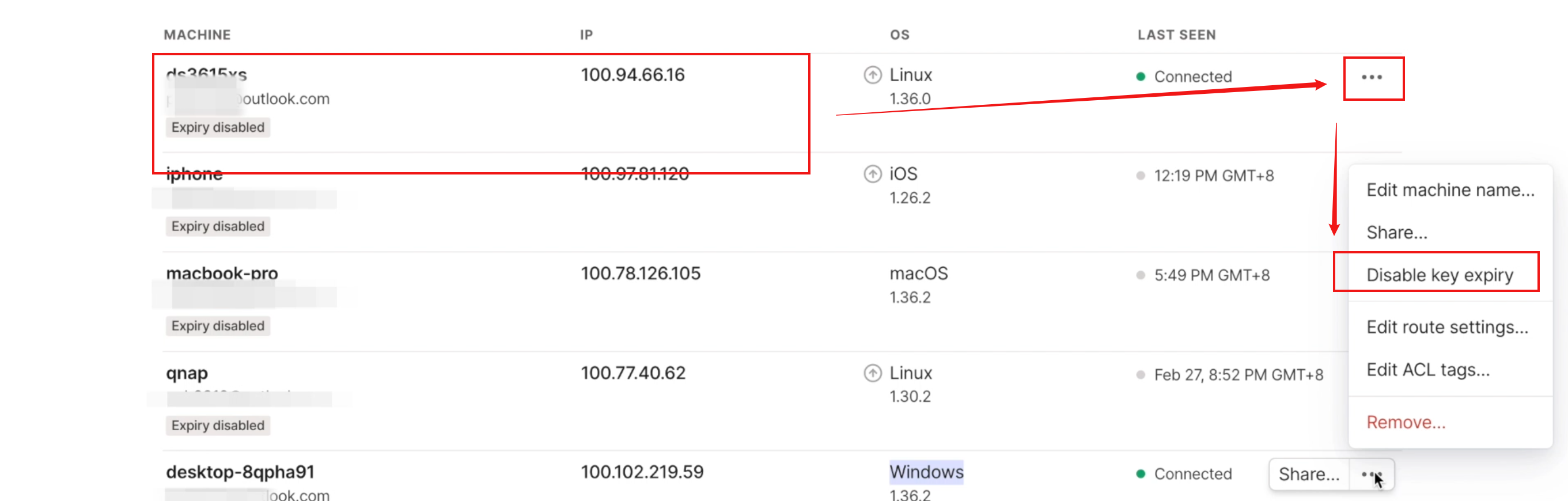
Task: Choose Share in the context menu
Action: click(x=1396, y=233)
